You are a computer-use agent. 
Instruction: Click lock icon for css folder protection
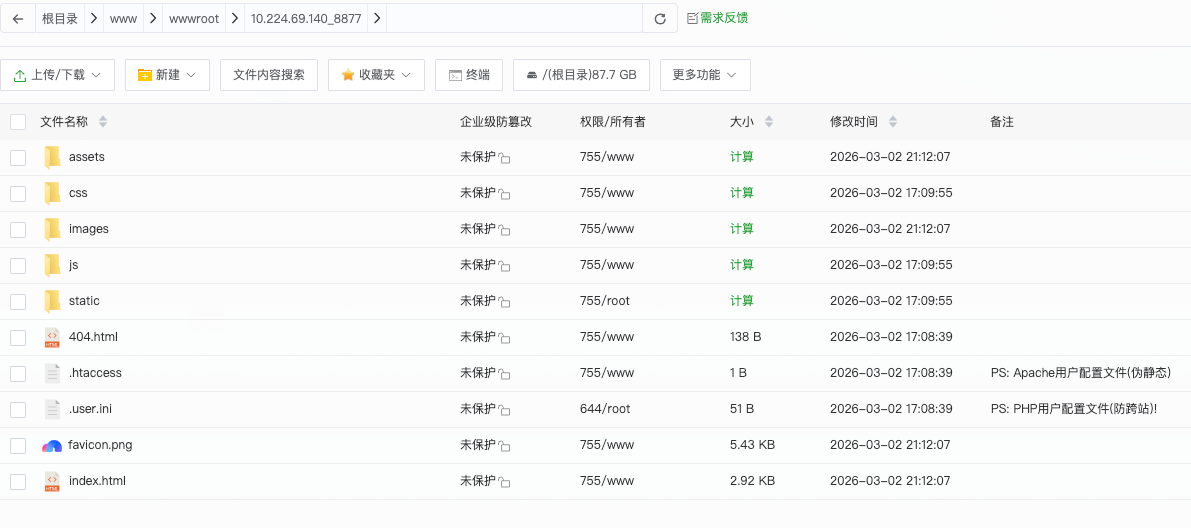click(505, 194)
